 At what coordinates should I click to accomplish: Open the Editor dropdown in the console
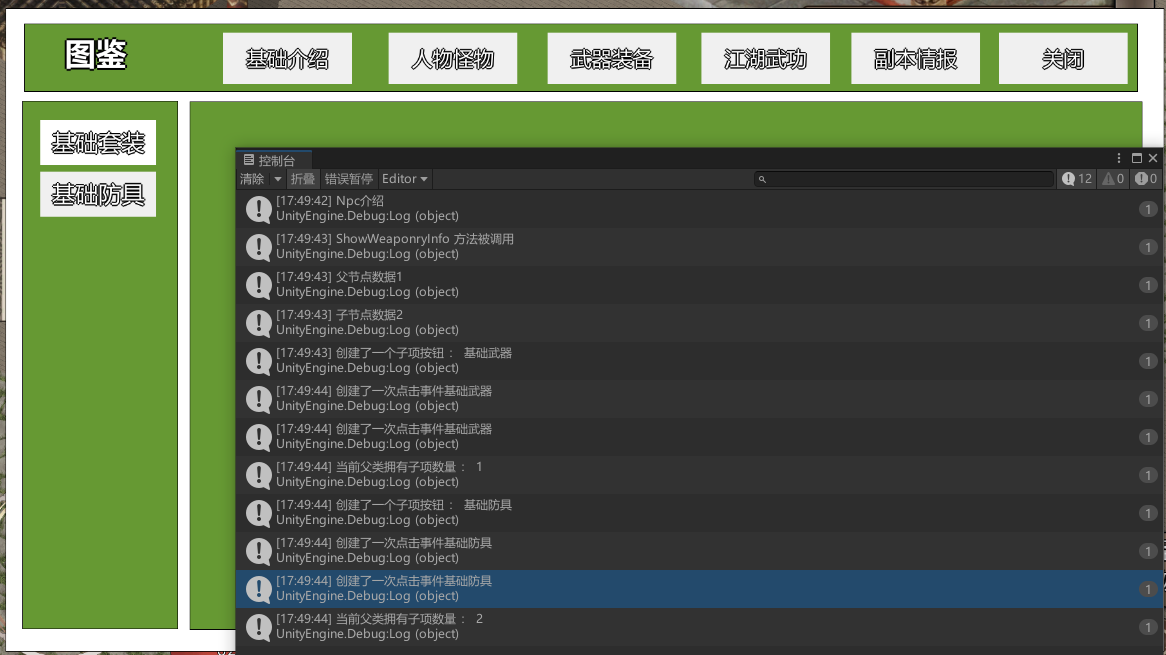click(405, 178)
